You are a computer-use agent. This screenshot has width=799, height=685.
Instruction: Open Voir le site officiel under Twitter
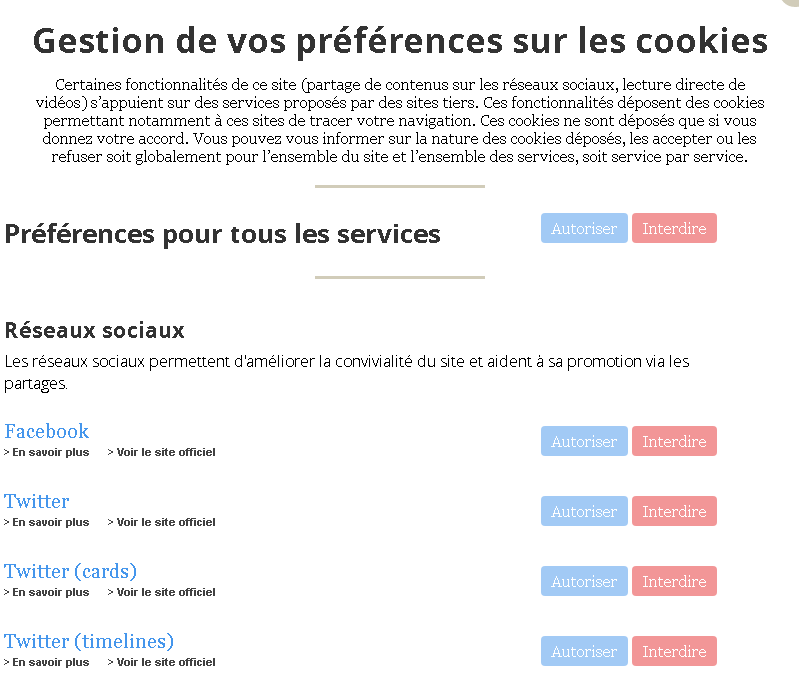[x=166, y=522]
